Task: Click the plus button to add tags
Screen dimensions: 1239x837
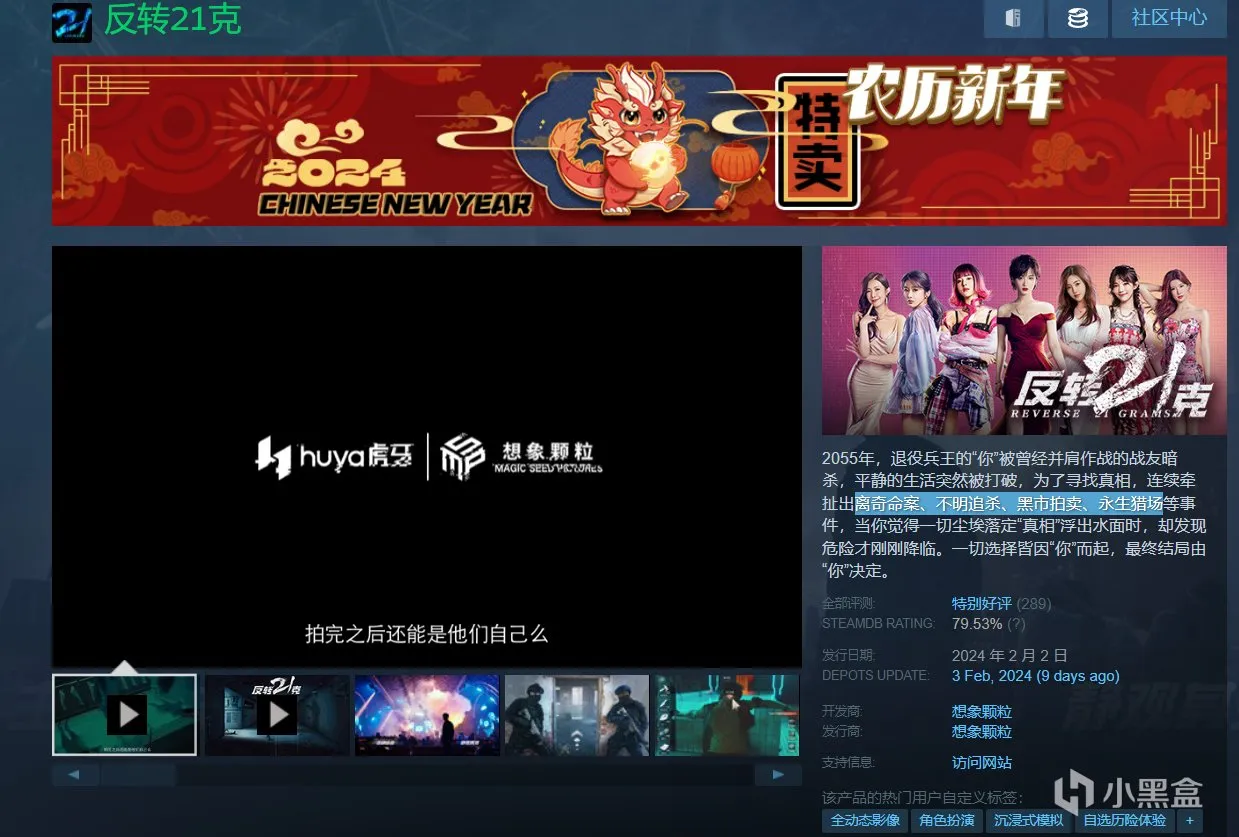Action: coord(1189,820)
